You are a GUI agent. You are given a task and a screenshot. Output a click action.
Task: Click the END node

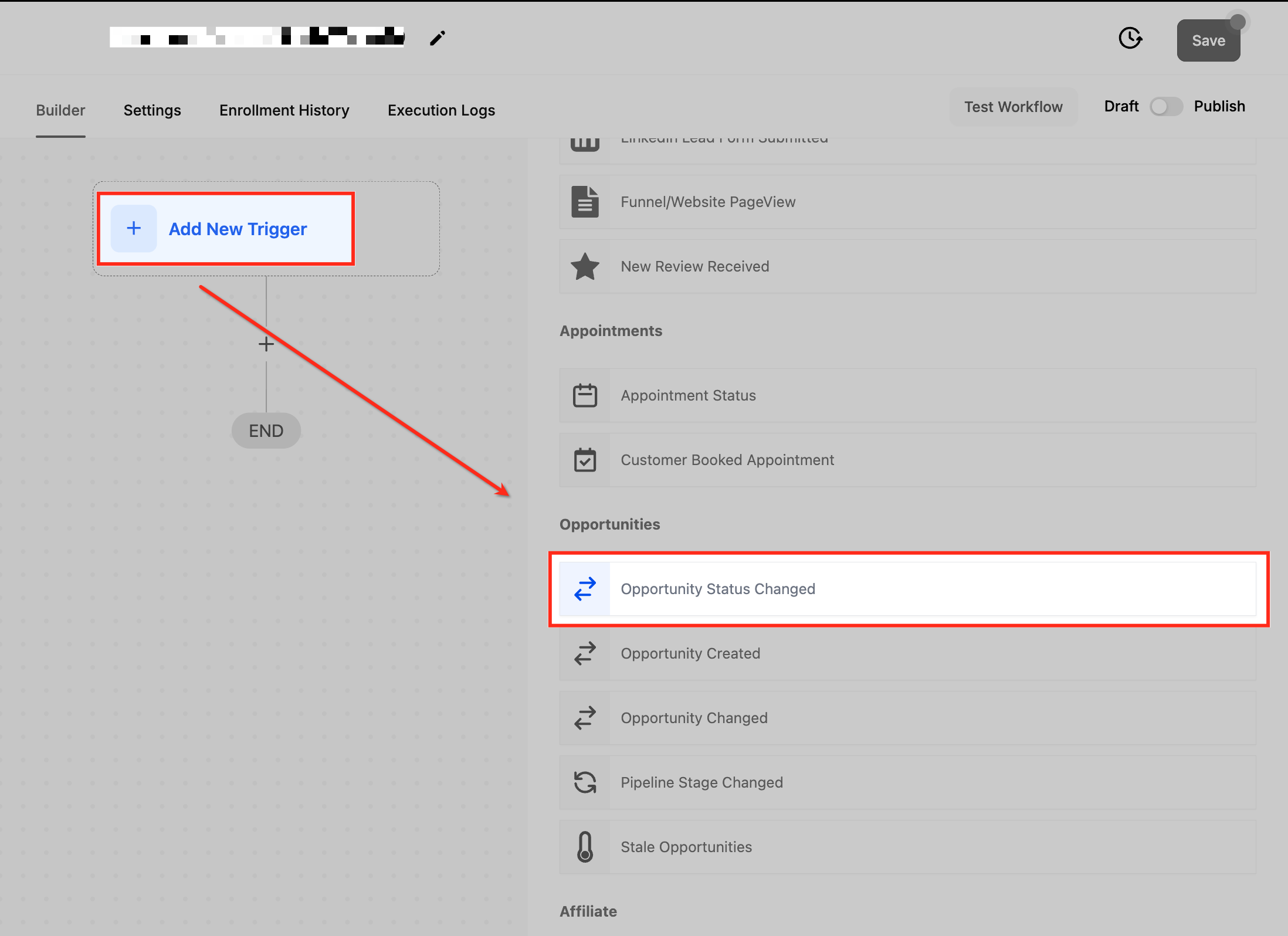tap(266, 431)
